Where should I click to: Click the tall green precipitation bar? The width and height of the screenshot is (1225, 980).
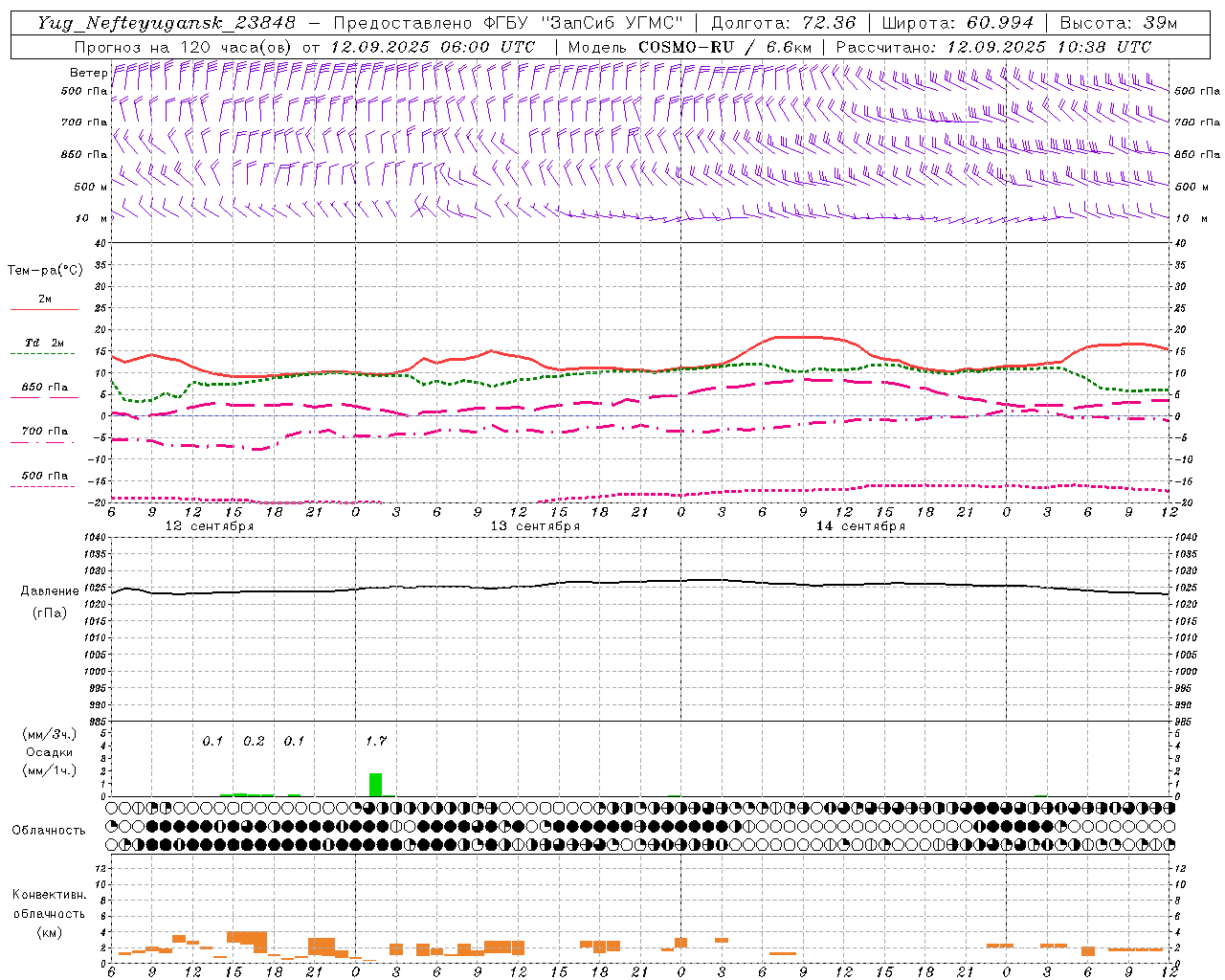pos(376,785)
